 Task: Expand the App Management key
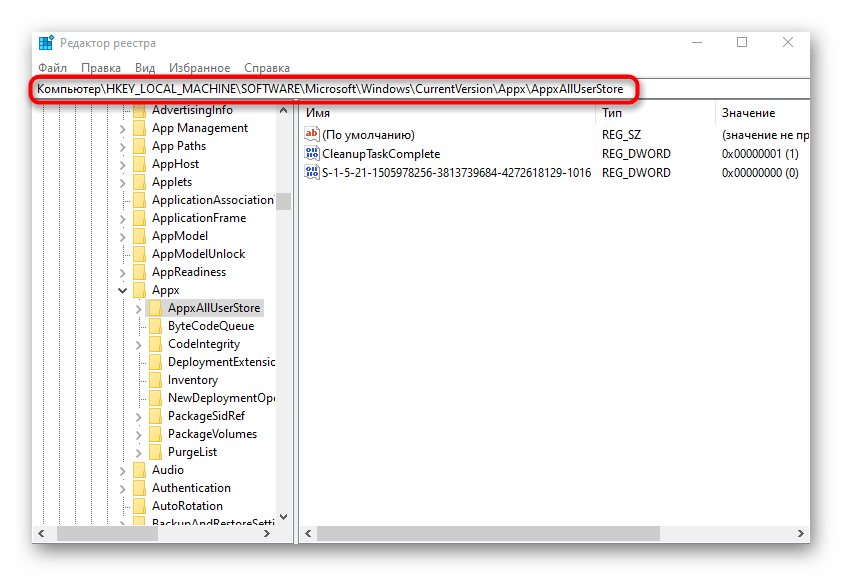point(122,129)
